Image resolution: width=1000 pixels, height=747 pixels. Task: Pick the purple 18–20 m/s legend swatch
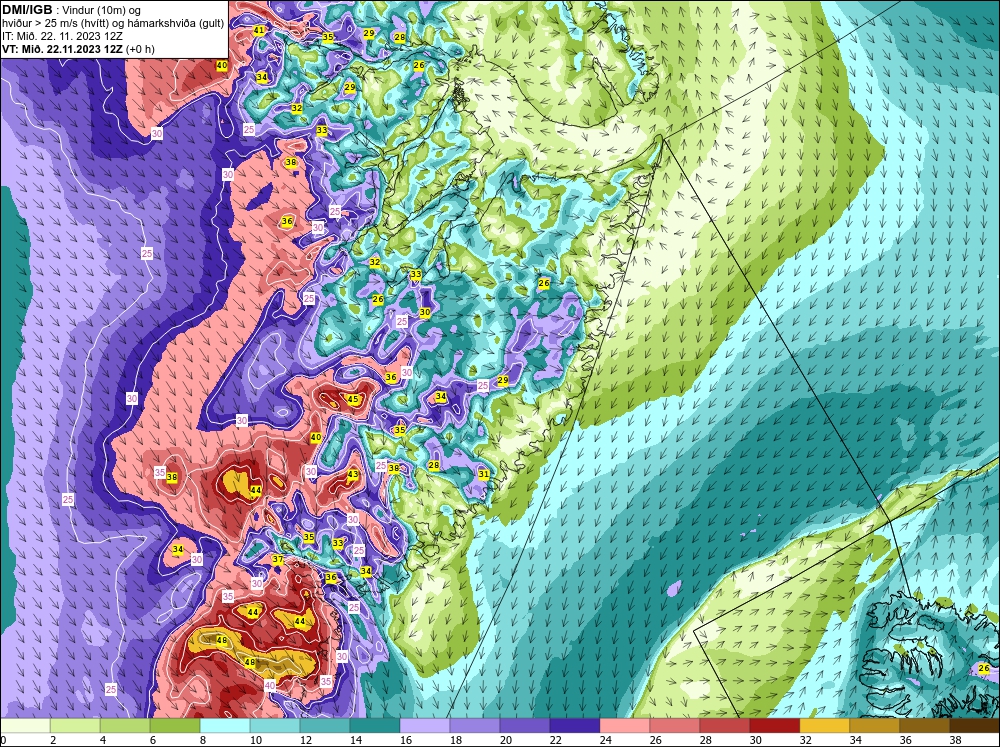(474, 725)
